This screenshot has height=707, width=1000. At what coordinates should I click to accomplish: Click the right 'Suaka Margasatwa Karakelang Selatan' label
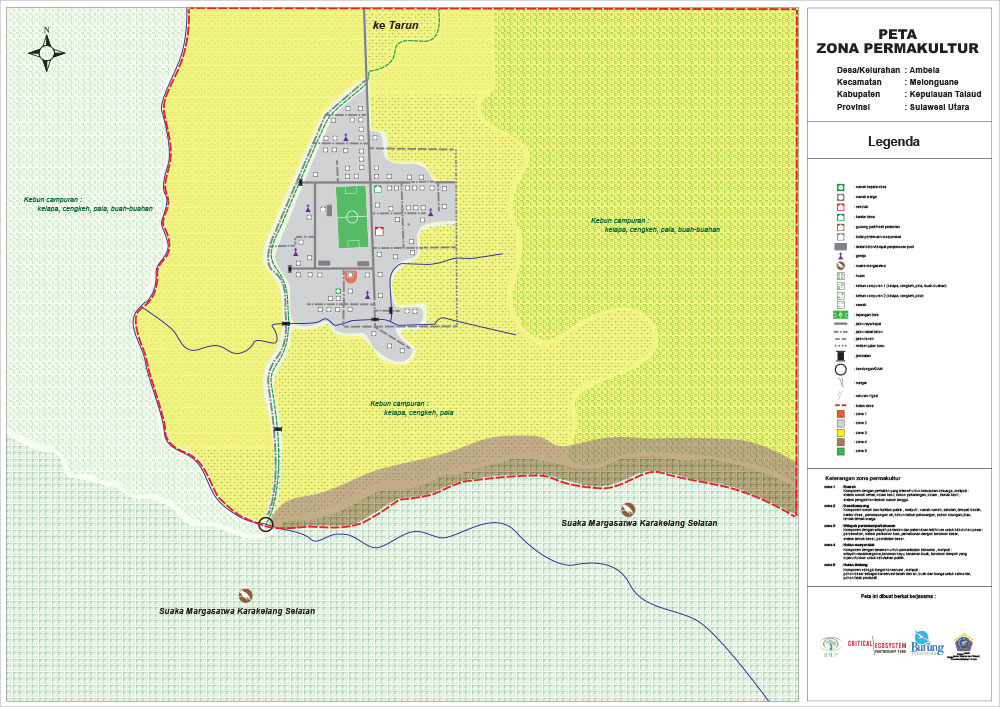(639, 523)
